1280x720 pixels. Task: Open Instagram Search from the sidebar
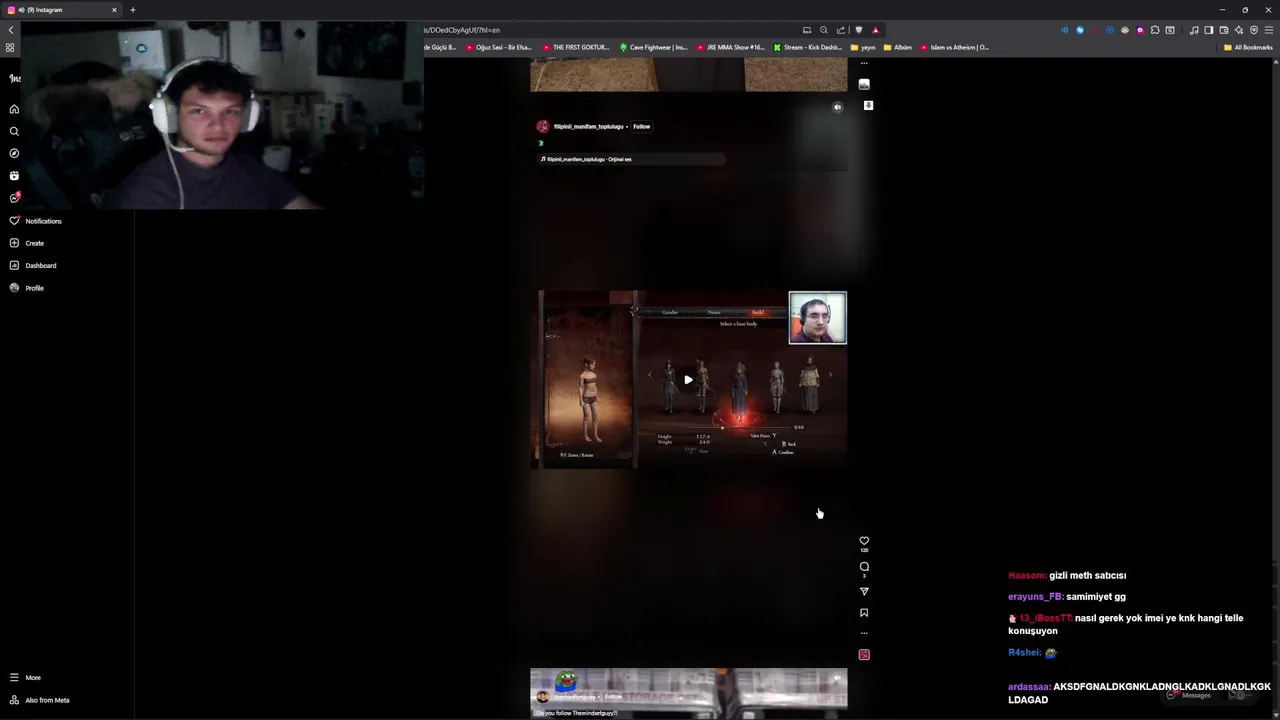point(14,131)
